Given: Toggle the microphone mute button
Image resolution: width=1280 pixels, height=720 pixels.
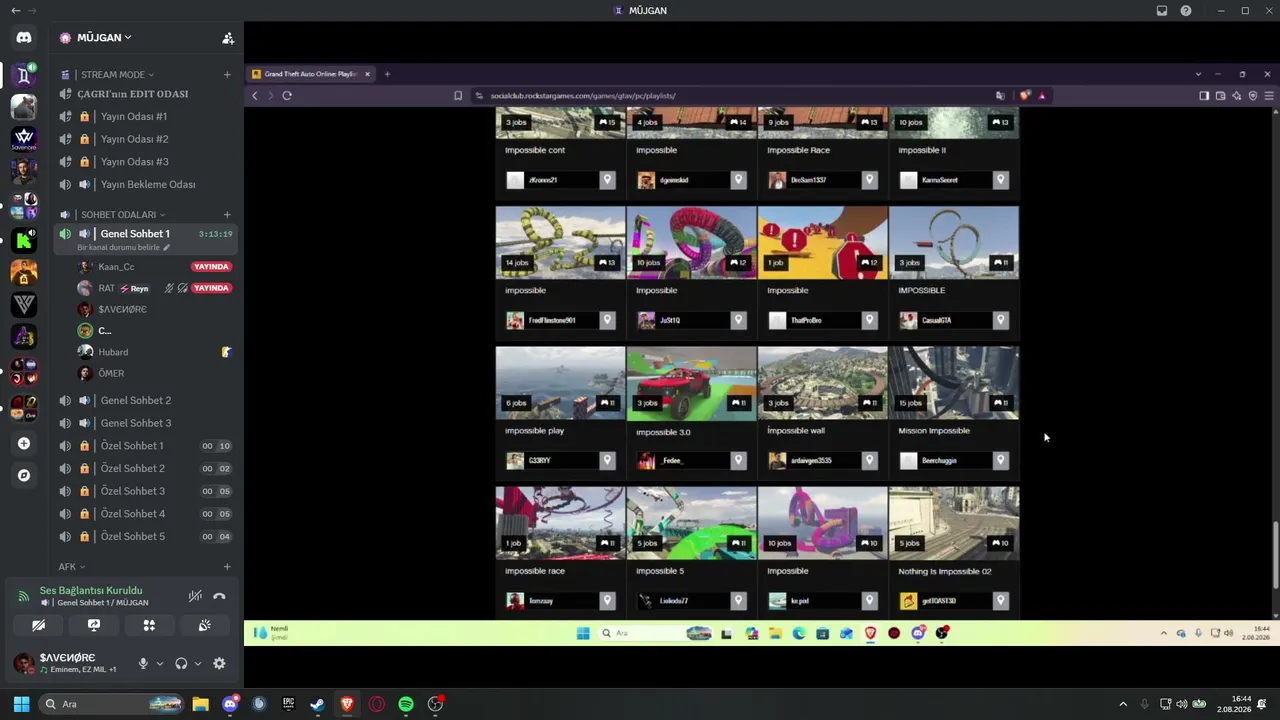Looking at the screenshot, I should pyautogui.click(x=143, y=663).
